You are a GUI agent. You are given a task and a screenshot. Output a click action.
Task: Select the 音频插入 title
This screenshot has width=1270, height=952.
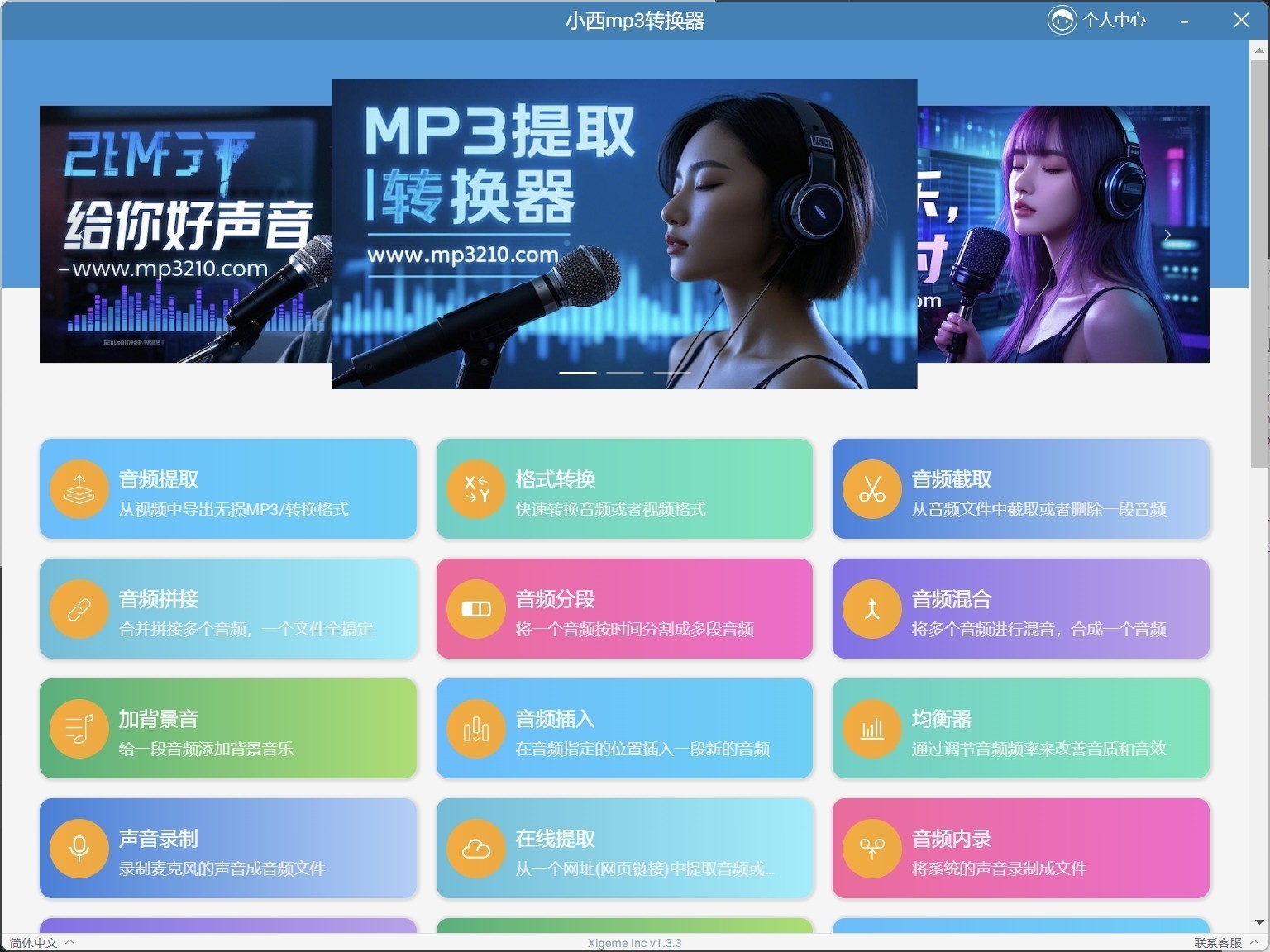click(x=556, y=719)
